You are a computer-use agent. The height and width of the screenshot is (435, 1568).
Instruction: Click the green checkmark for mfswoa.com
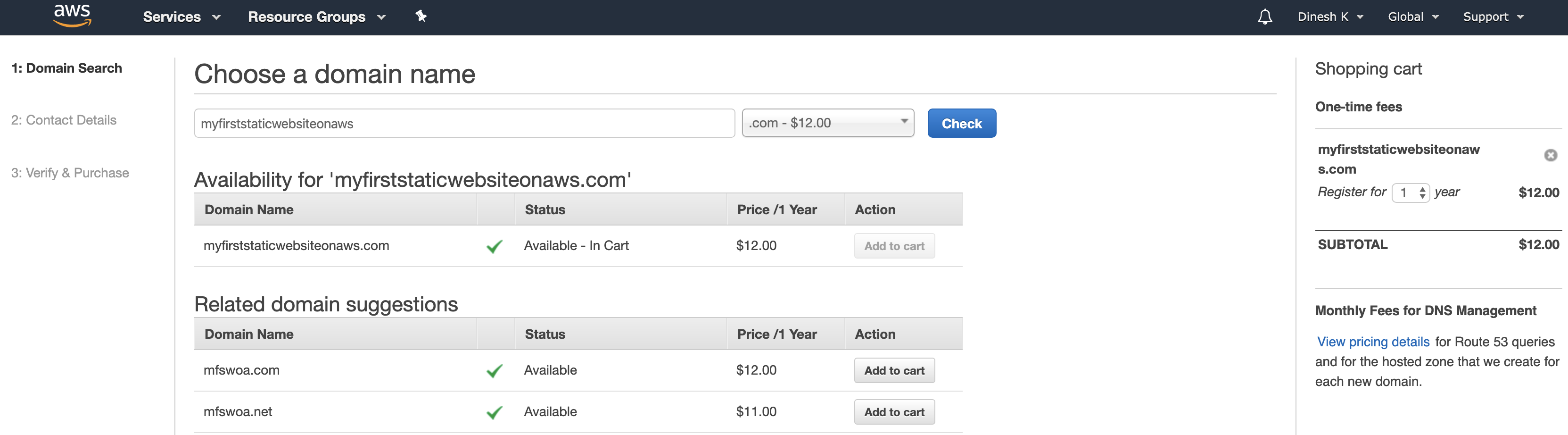tap(494, 370)
